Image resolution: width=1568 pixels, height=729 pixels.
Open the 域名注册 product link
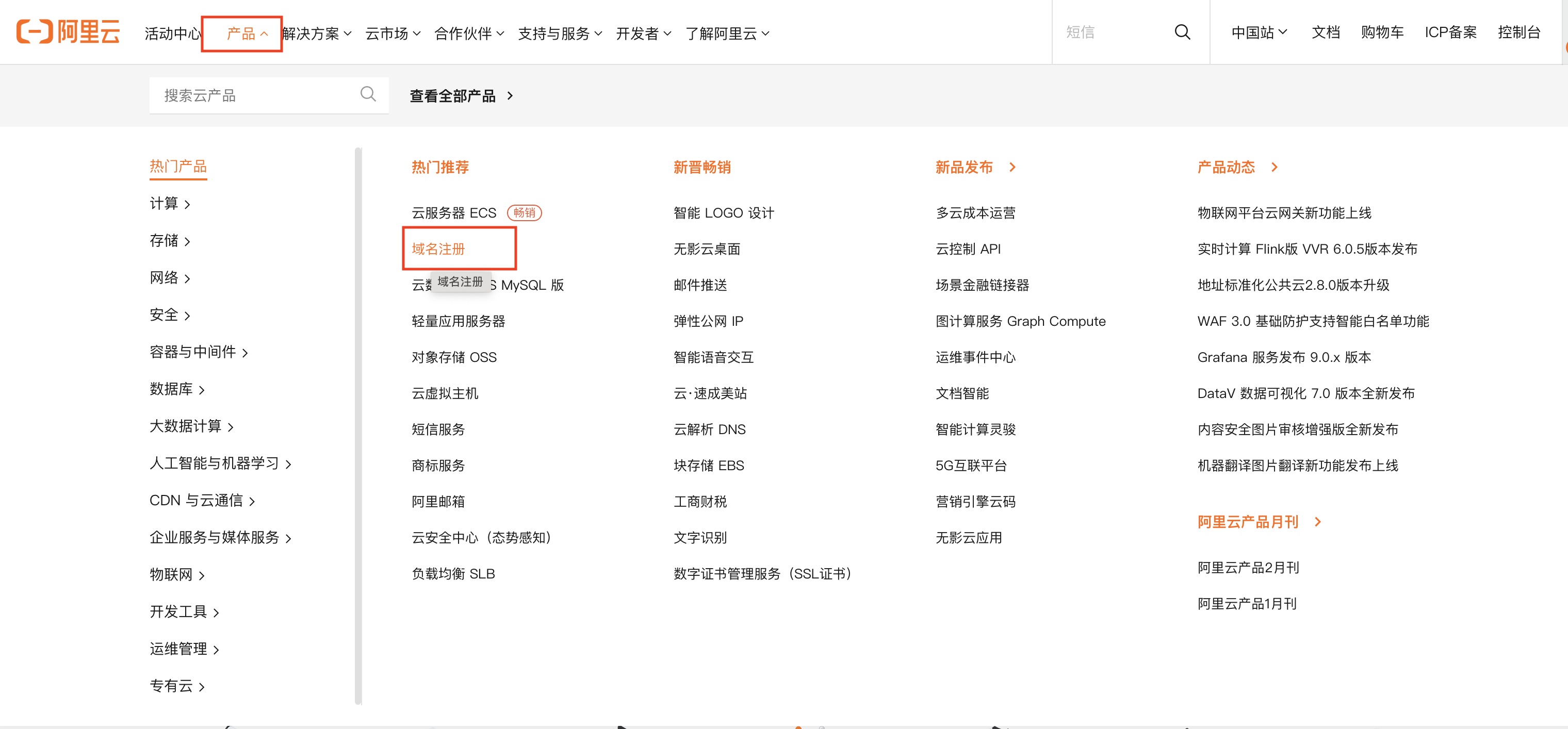438,249
